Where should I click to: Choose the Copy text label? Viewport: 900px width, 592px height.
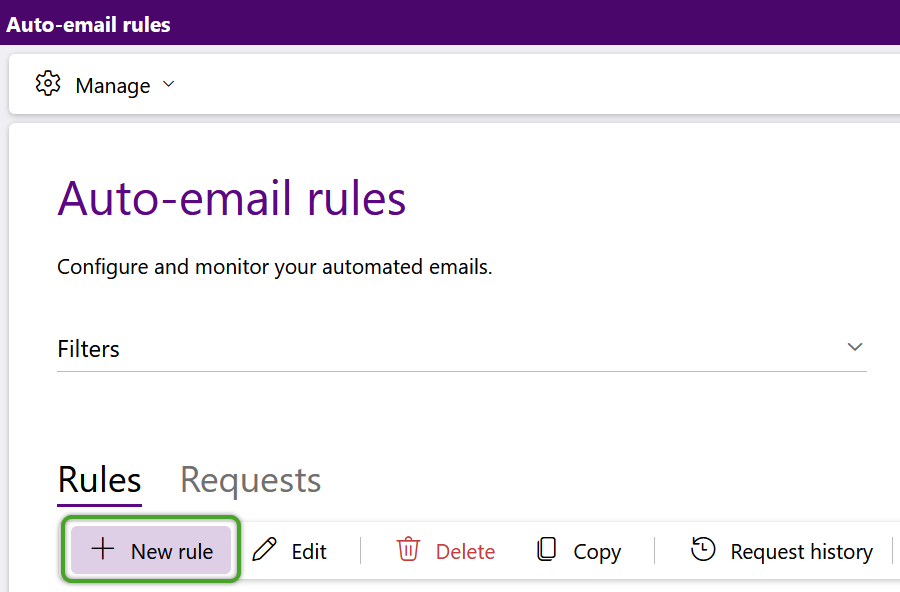click(x=597, y=552)
